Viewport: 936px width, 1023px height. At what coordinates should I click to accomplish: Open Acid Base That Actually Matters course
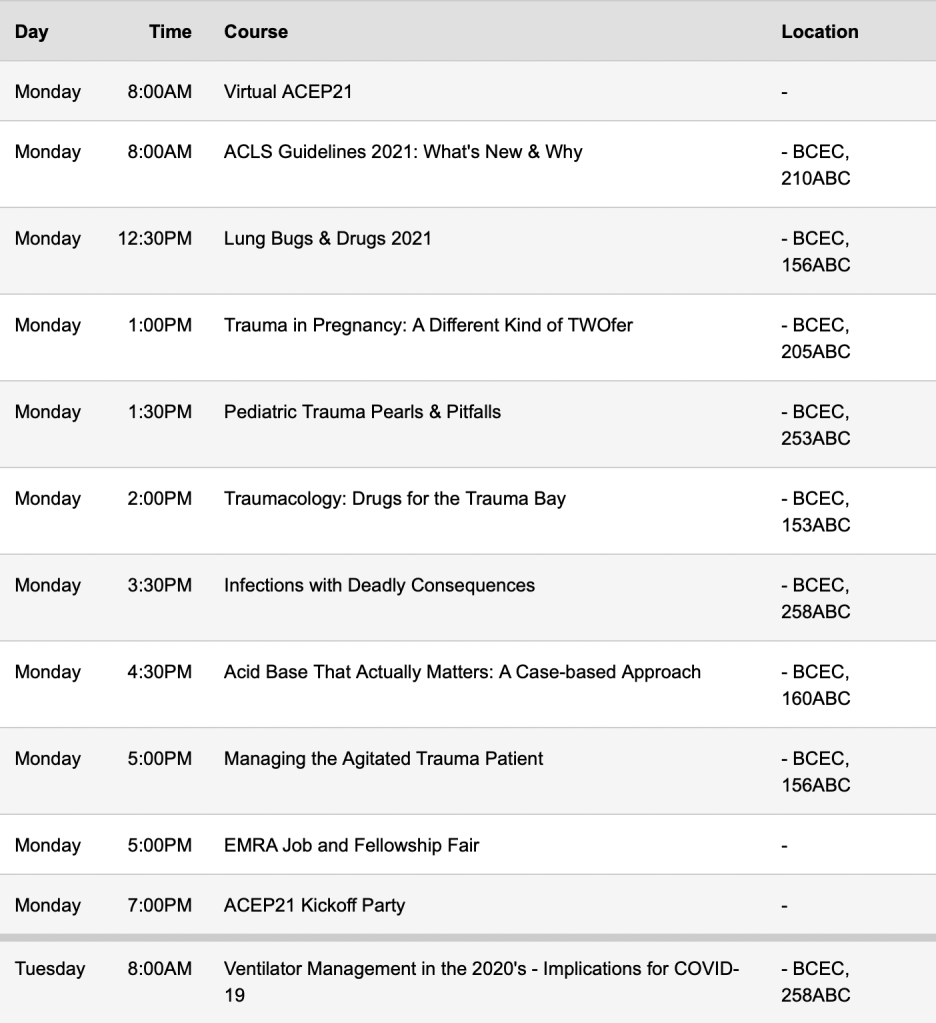click(x=462, y=672)
